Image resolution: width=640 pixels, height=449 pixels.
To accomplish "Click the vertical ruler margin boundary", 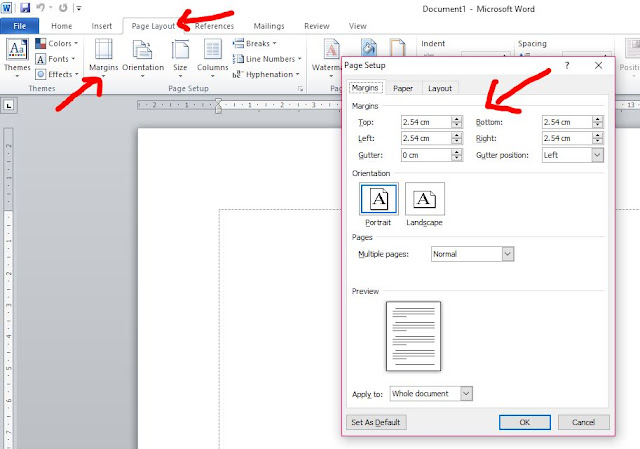I will [x=8, y=211].
